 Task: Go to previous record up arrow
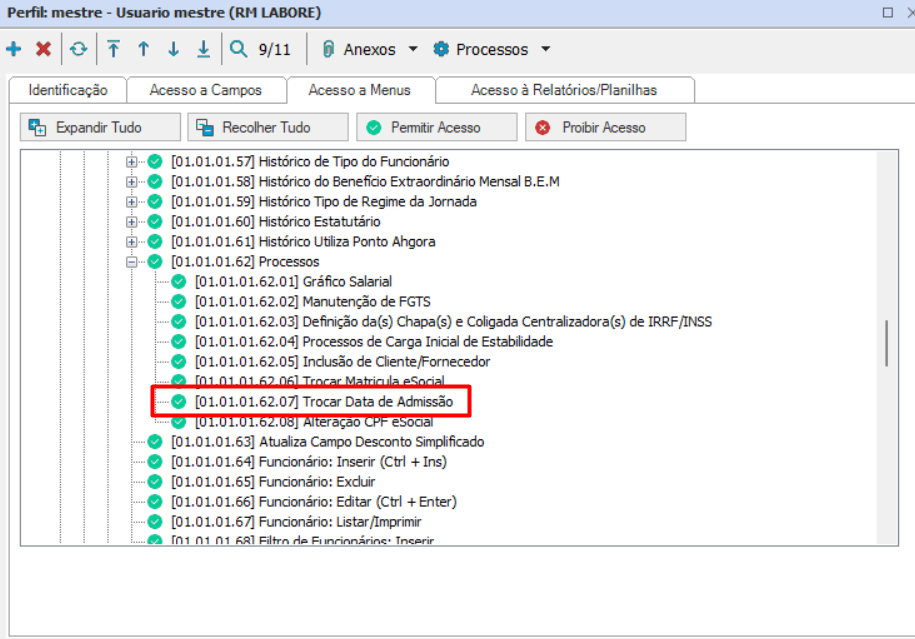(144, 49)
